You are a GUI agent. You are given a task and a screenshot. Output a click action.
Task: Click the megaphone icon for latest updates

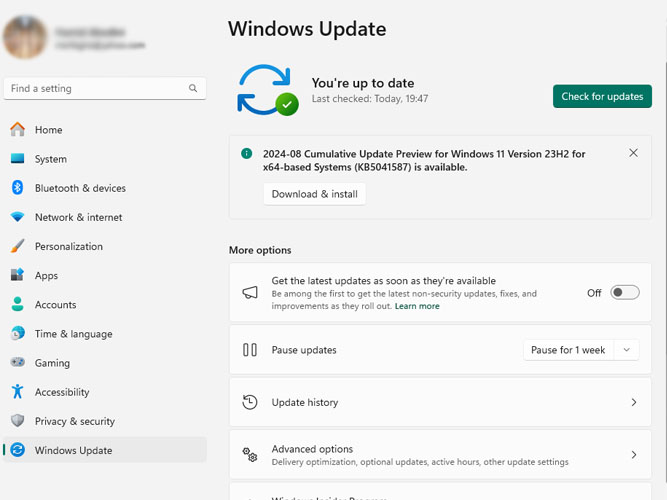coord(250,292)
